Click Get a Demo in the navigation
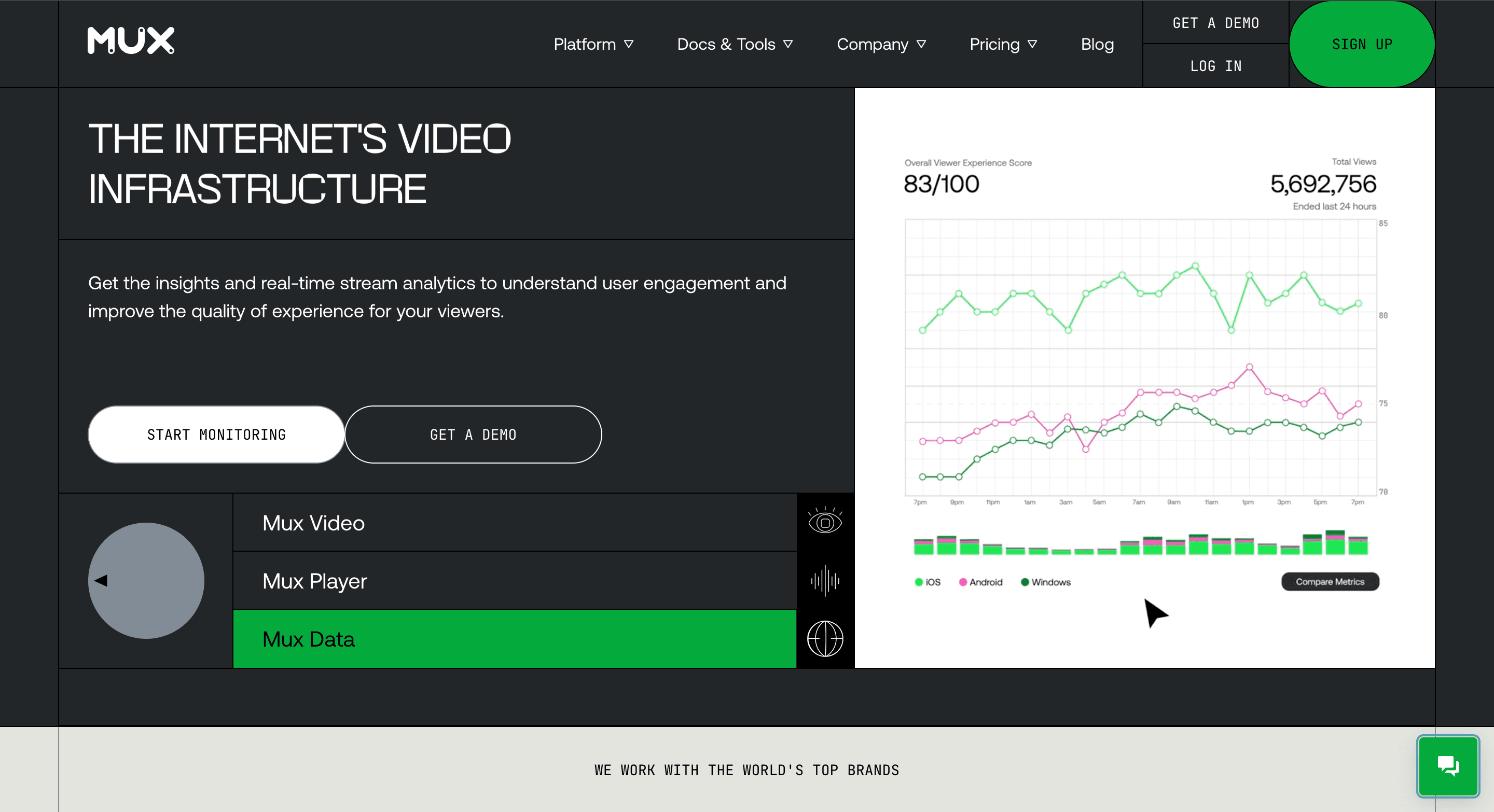Screen dimensions: 1494x812 point(1215,23)
